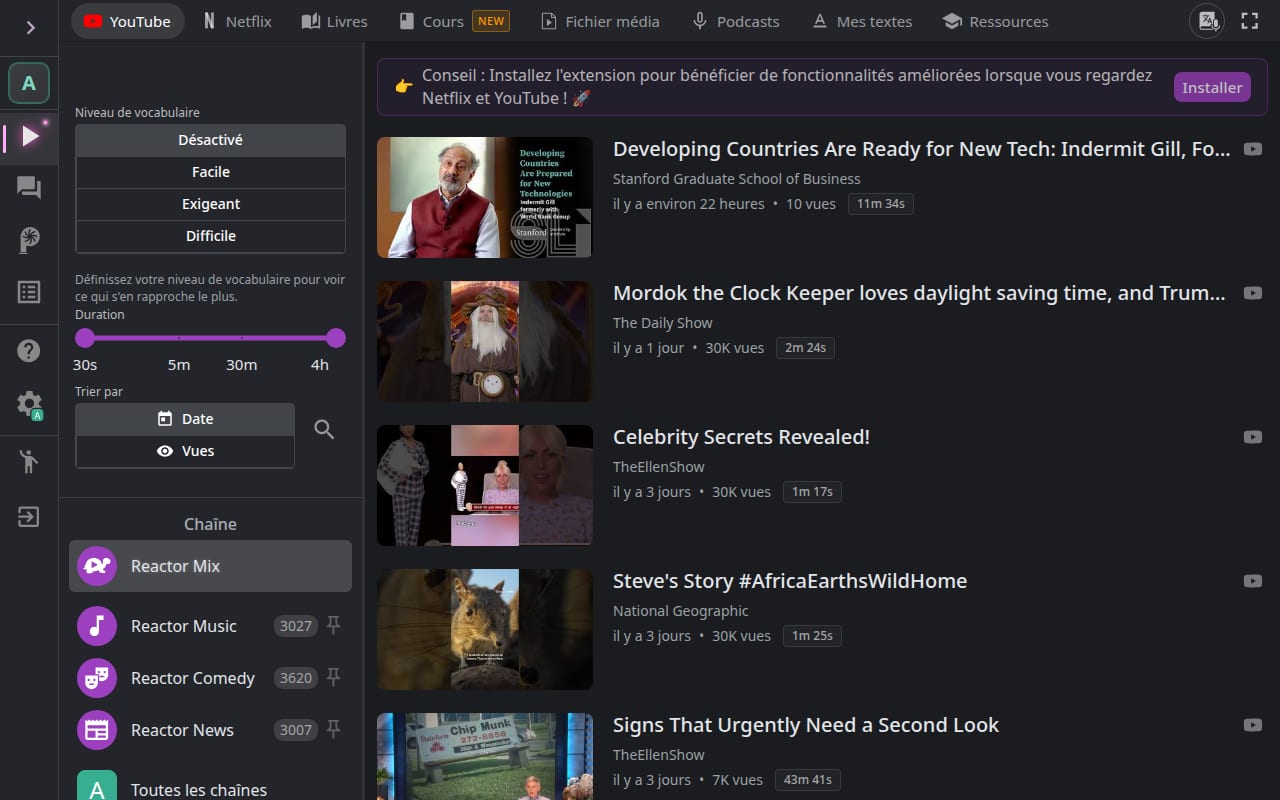Click the search magnifier icon

coord(324,430)
